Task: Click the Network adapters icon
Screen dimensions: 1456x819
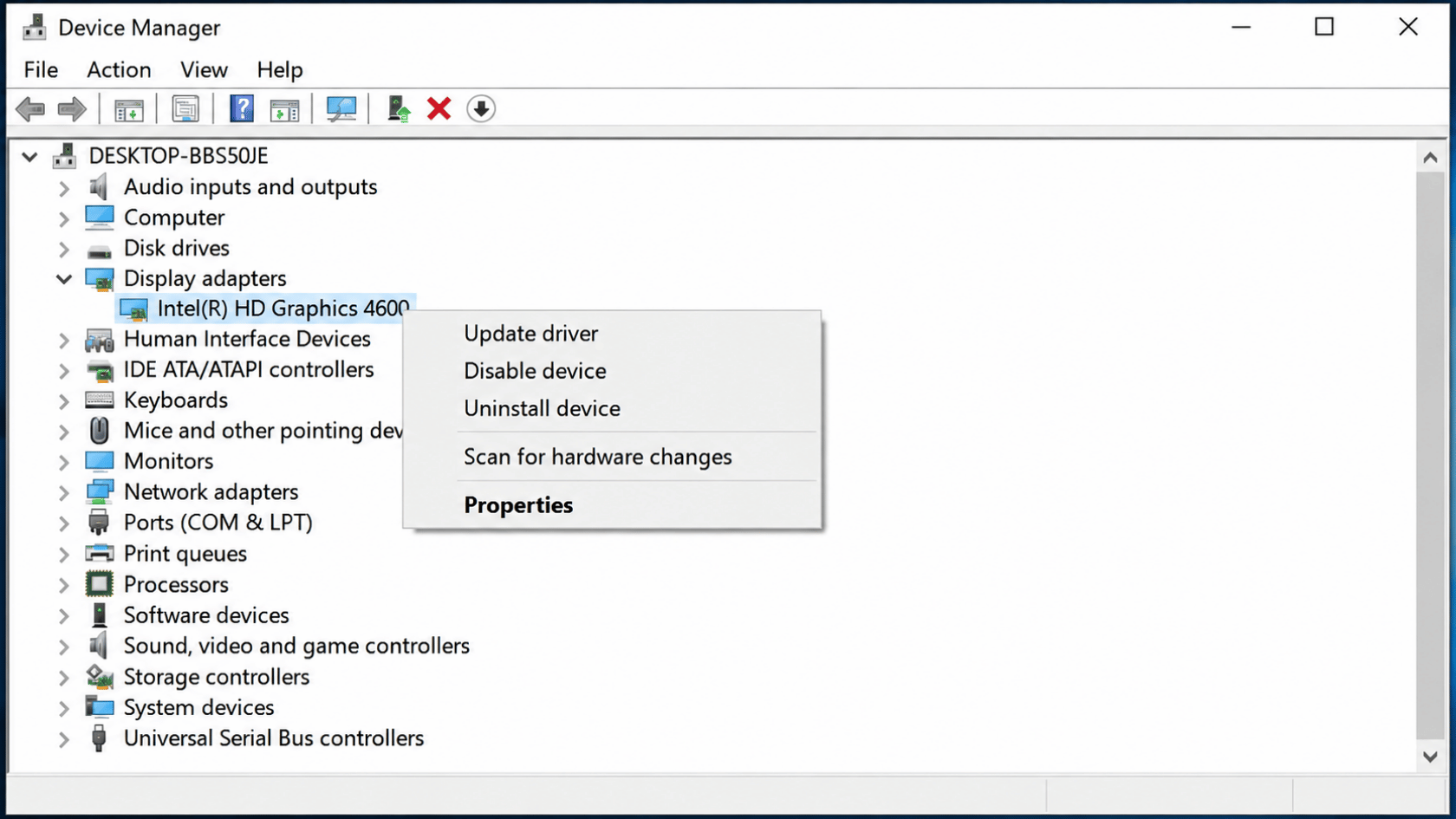Action: [100, 491]
